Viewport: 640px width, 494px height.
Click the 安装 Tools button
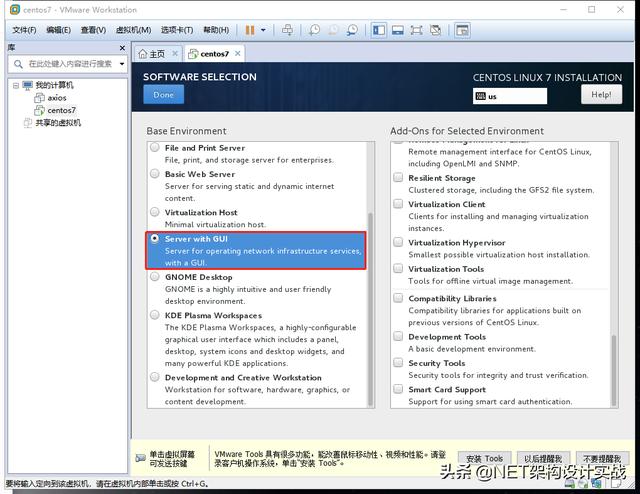point(484,459)
